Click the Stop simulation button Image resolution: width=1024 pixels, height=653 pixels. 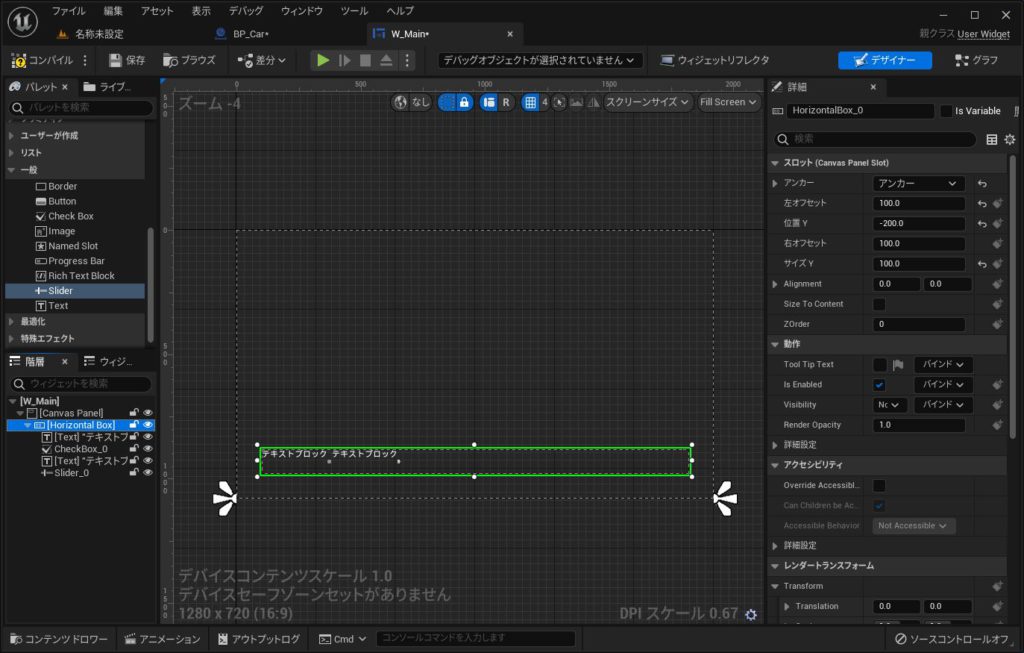click(365, 60)
